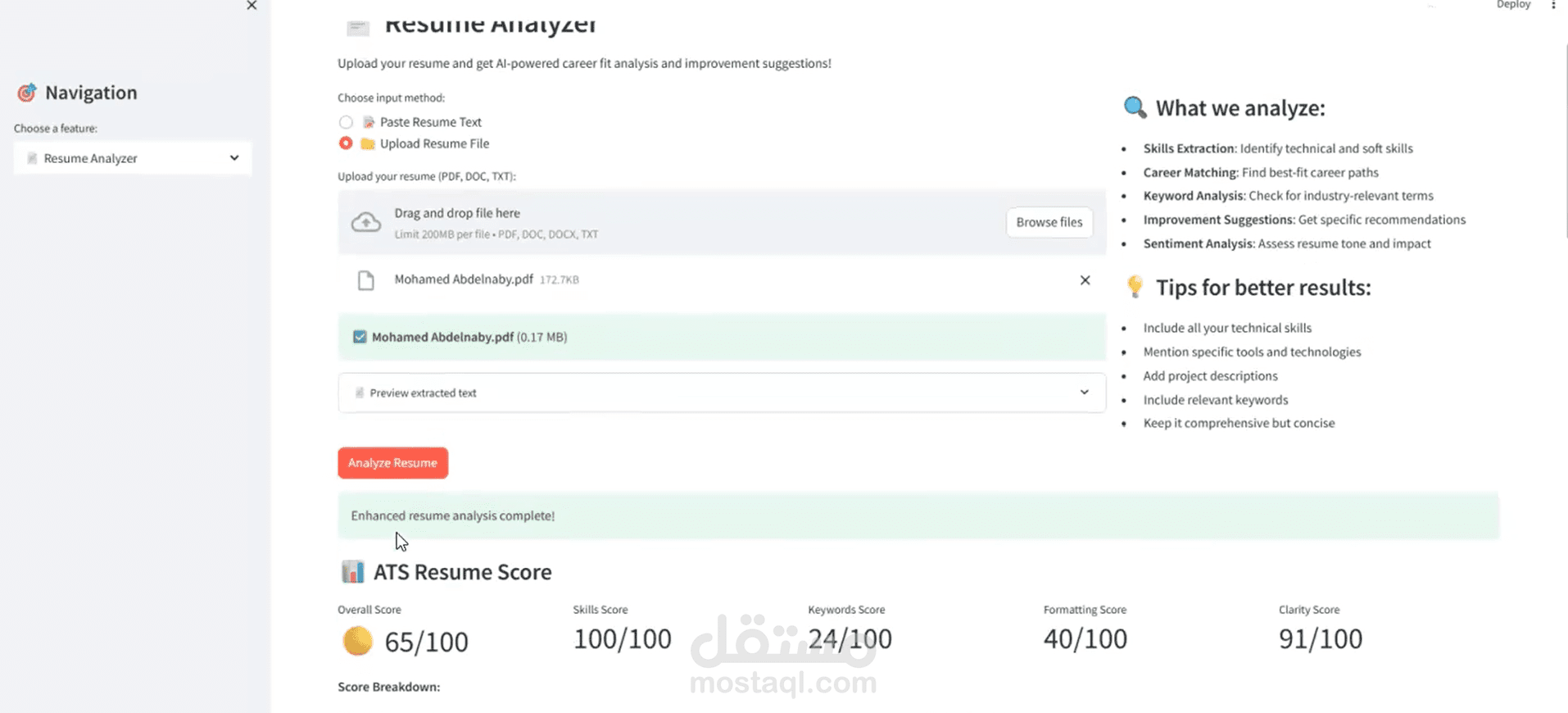Click the ATS Resume Score chart icon
This screenshot has height=713, width=1568.
[353, 571]
